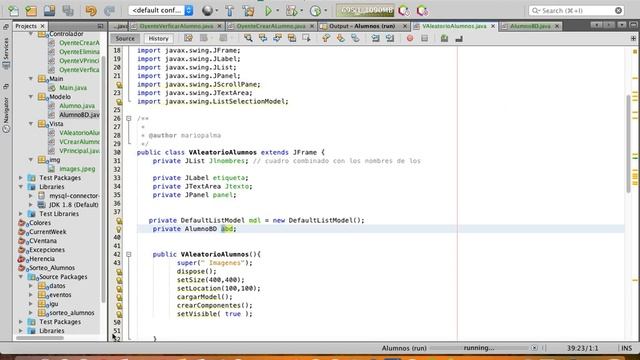The width and height of the screenshot is (640, 360).
Task: Select JDK 1.8 (Default) library node
Action: [73, 204]
